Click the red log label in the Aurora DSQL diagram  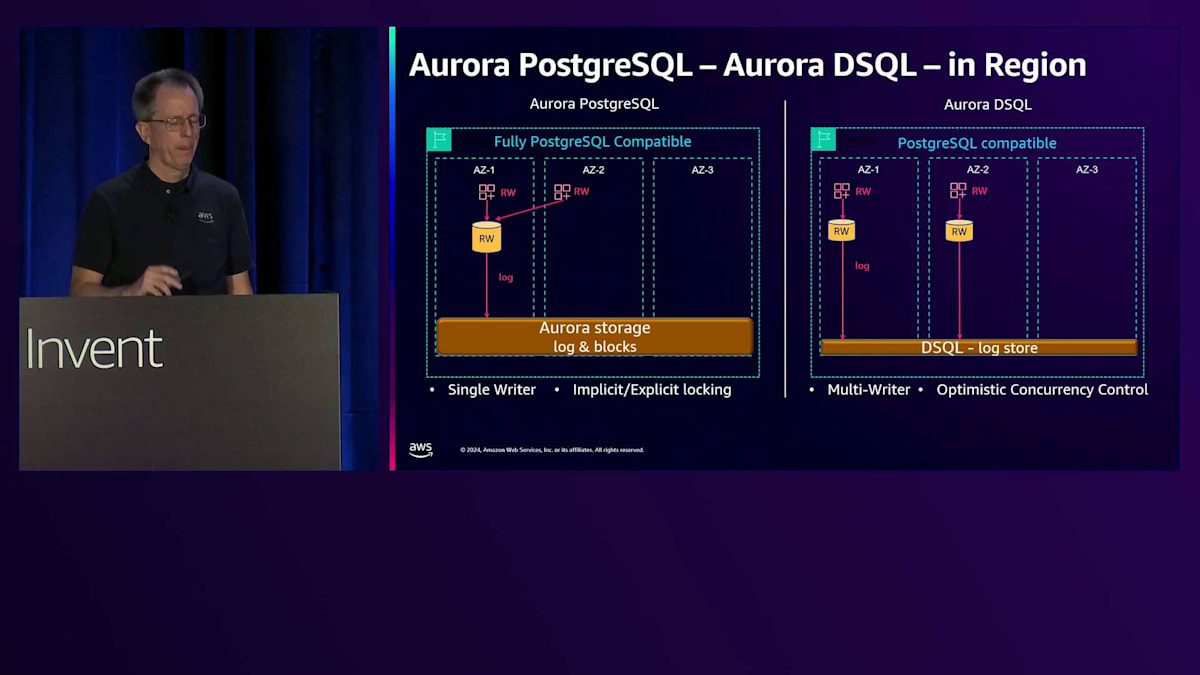tap(862, 266)
